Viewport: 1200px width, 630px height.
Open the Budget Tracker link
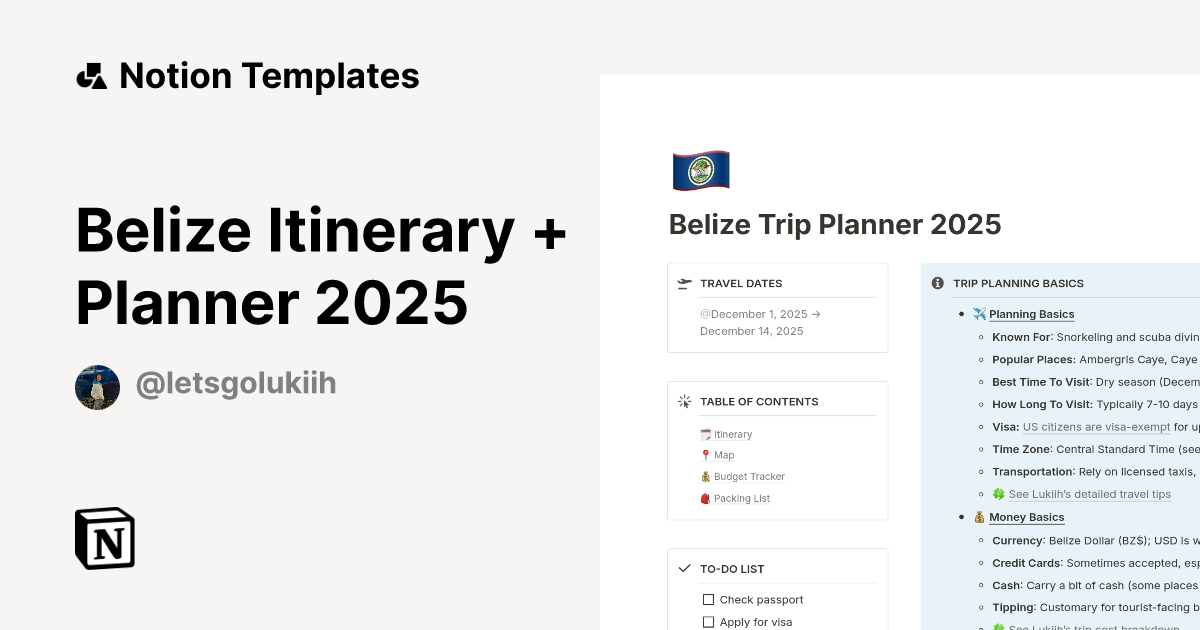pos(748,477)
